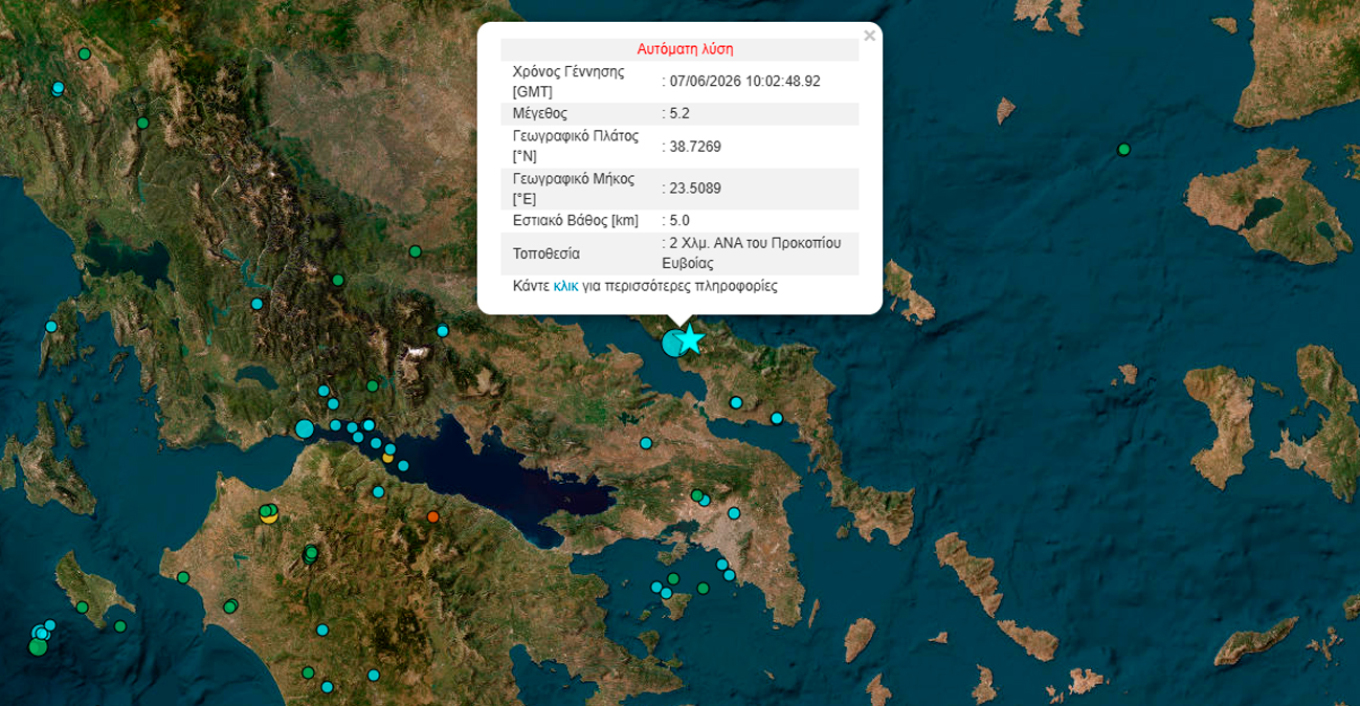This screenshot has width=1360, height=706.
Task: Select the focal depth value 5.0
Action: tap(679, 221)
